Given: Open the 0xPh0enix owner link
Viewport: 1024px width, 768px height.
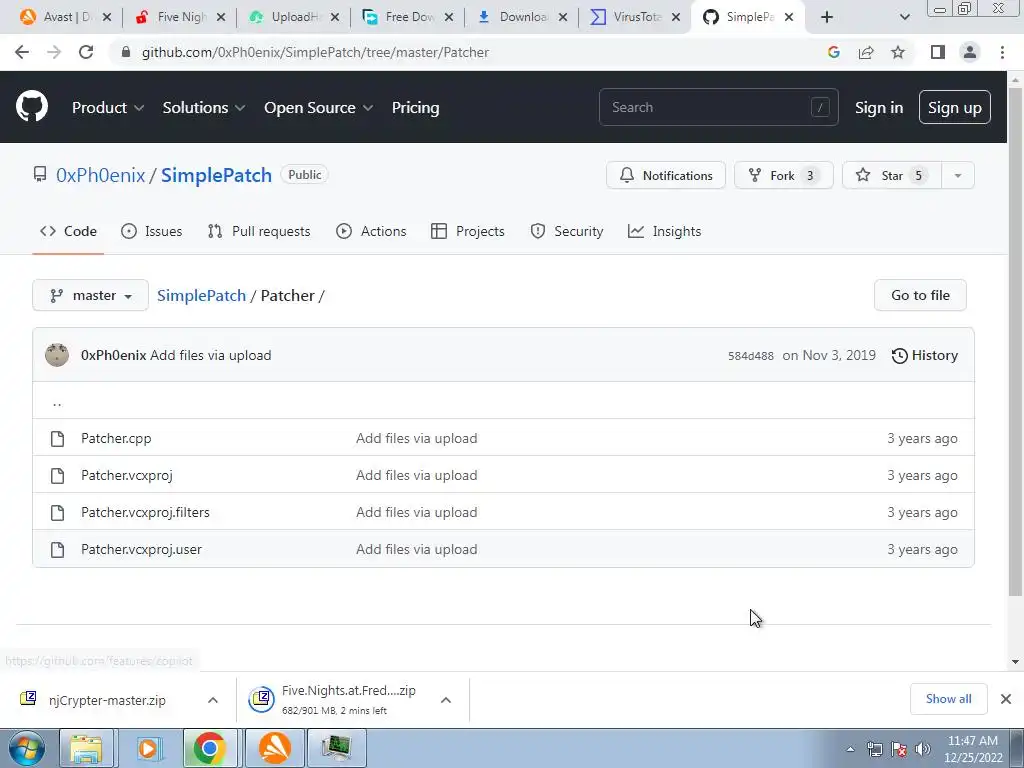Looking at the screenshot, I should click(101, 175).
